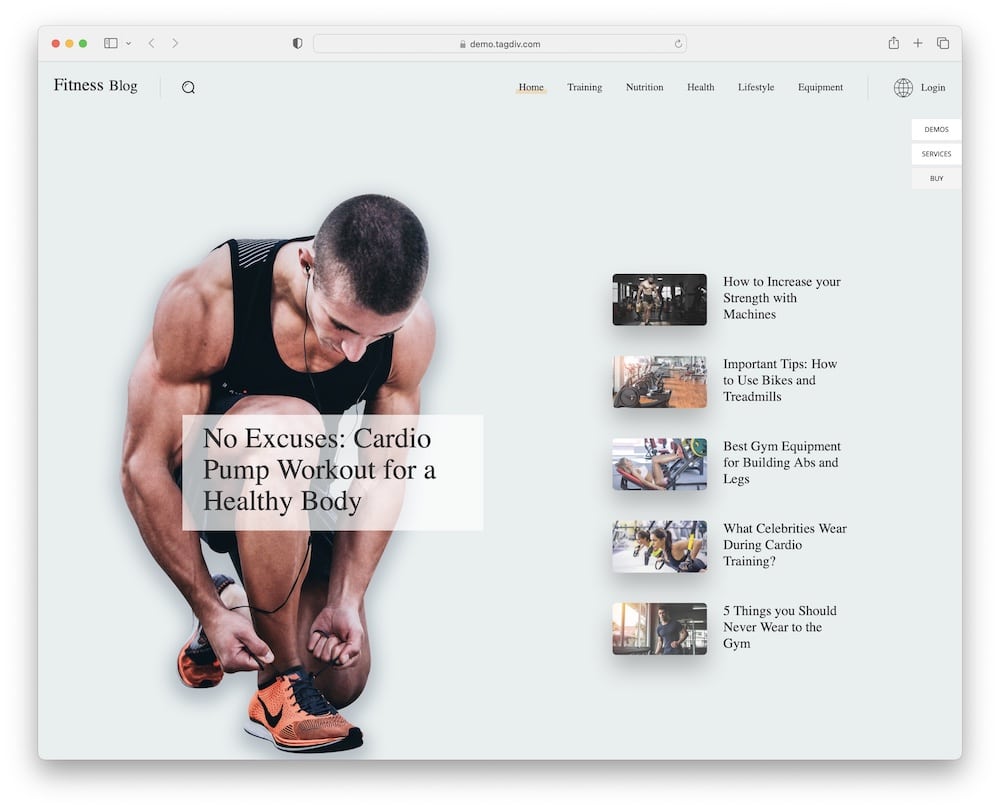Go back with the browser back arrow
Viewport: 1000px width, 810px height.
click(x=151, y=43)
